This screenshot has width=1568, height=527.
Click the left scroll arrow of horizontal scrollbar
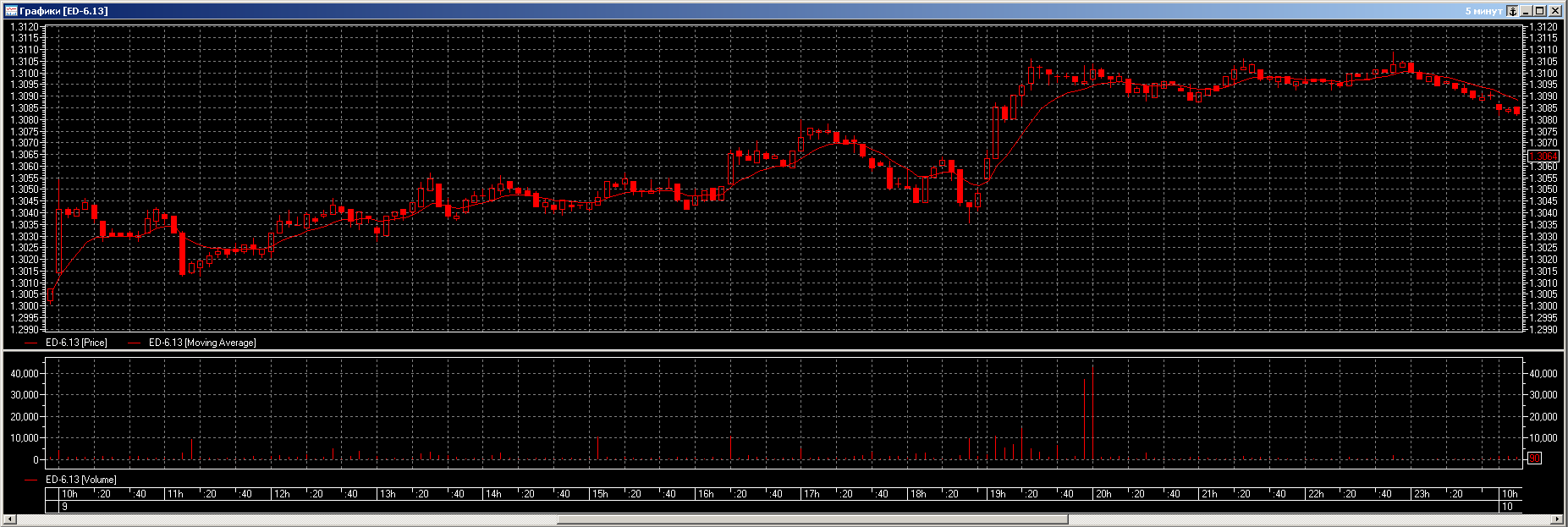[10, 519]
